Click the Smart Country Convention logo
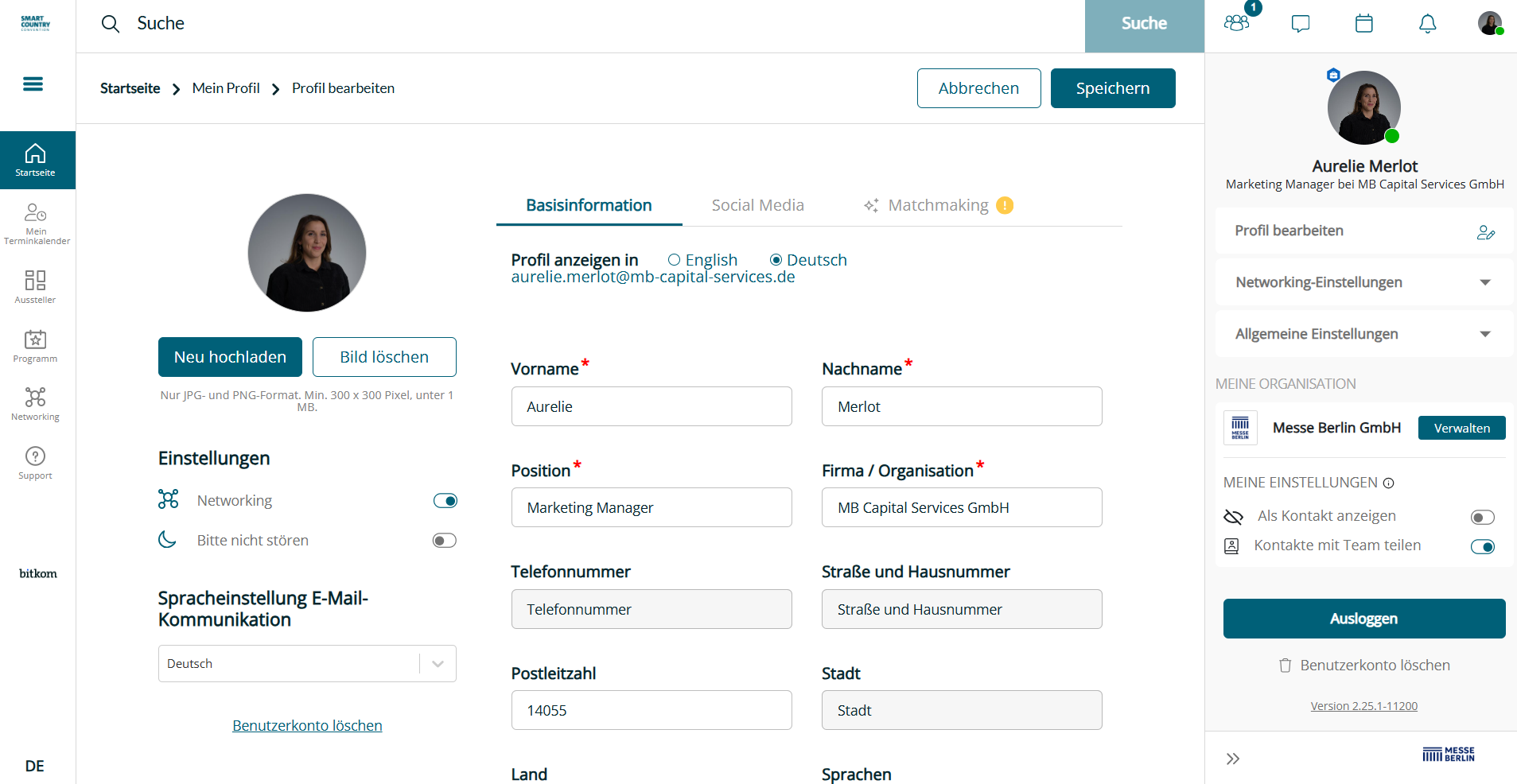Image resolution: width=1517 pixels, height=784 pixels. tap(36, 23)
